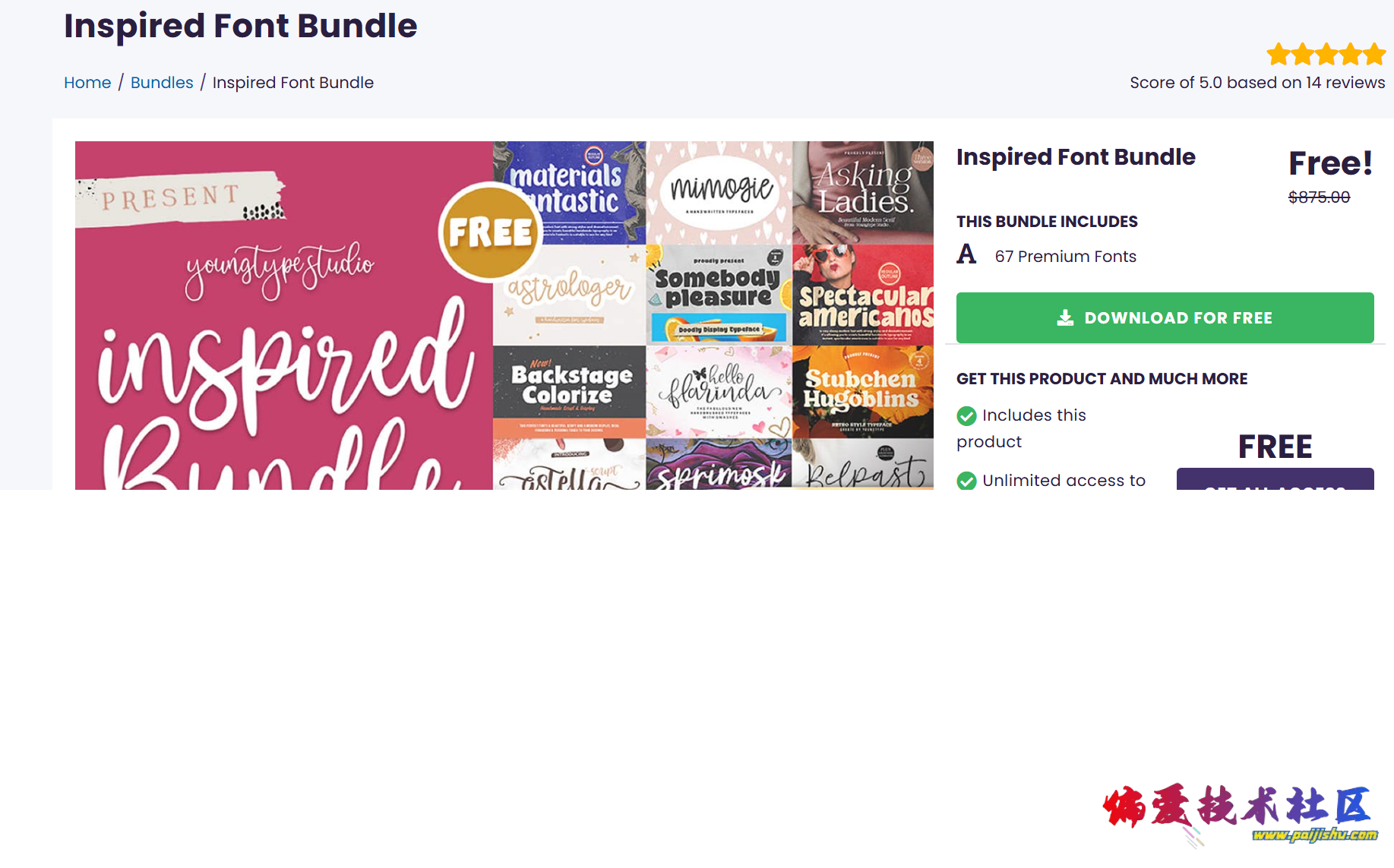Open the hello Flarinda font preview
Viewport: 1394px width, 868px height.
(x=719, y=392)
